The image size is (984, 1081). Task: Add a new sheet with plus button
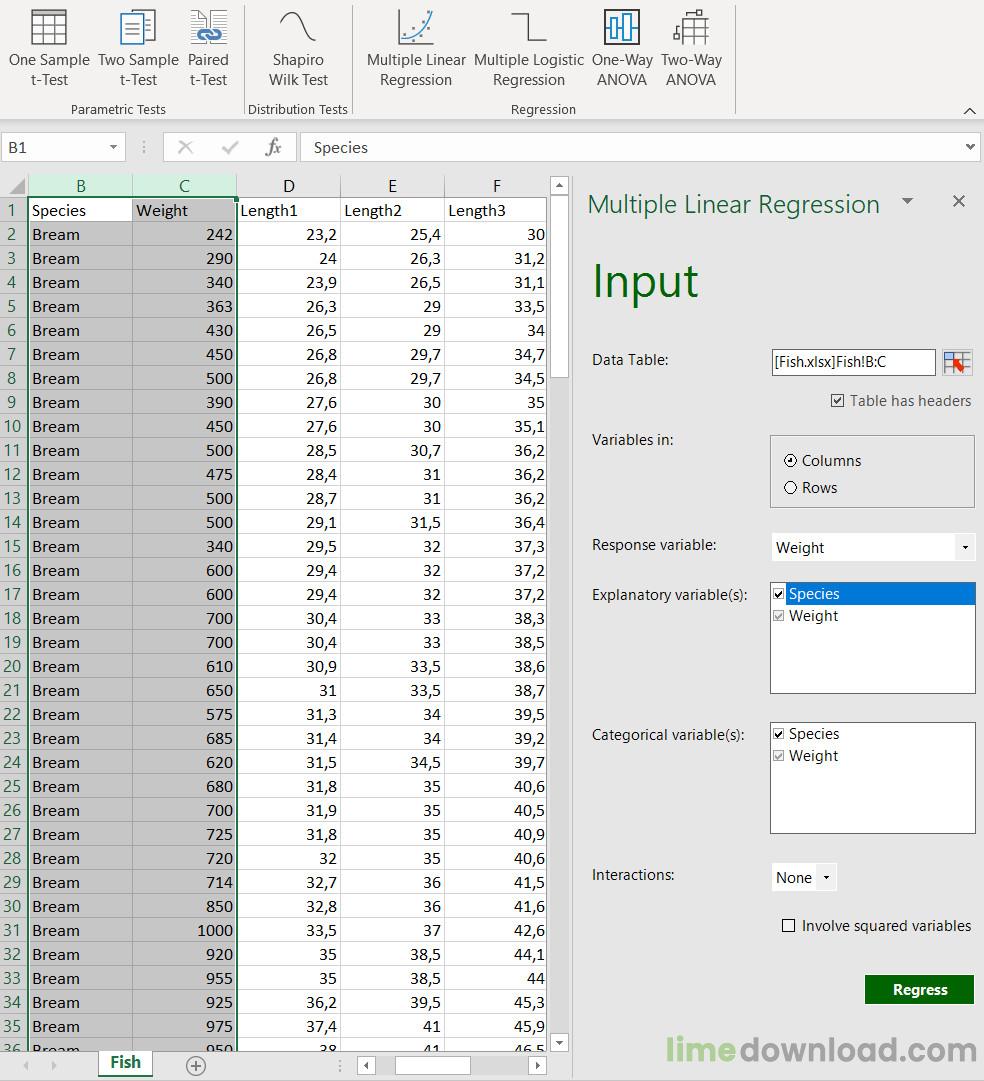196,1066
